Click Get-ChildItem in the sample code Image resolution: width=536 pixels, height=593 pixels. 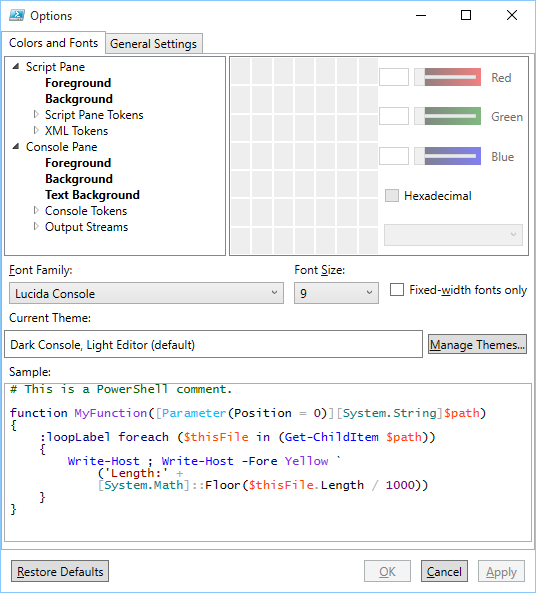[331, 437]
